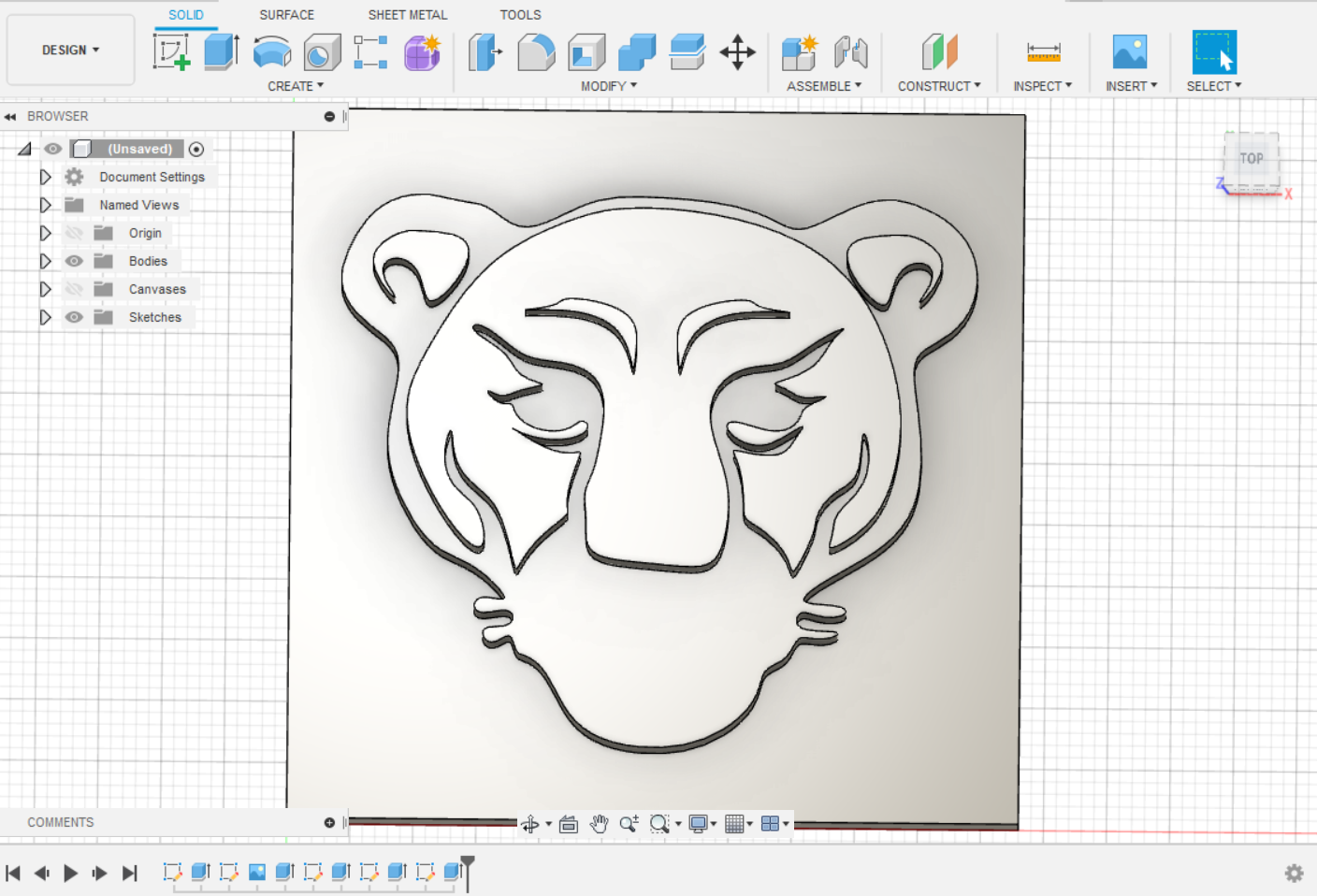The image size is (1317, 896).
Task: Jump to the timeline end
Action: (x=130, y=873)
